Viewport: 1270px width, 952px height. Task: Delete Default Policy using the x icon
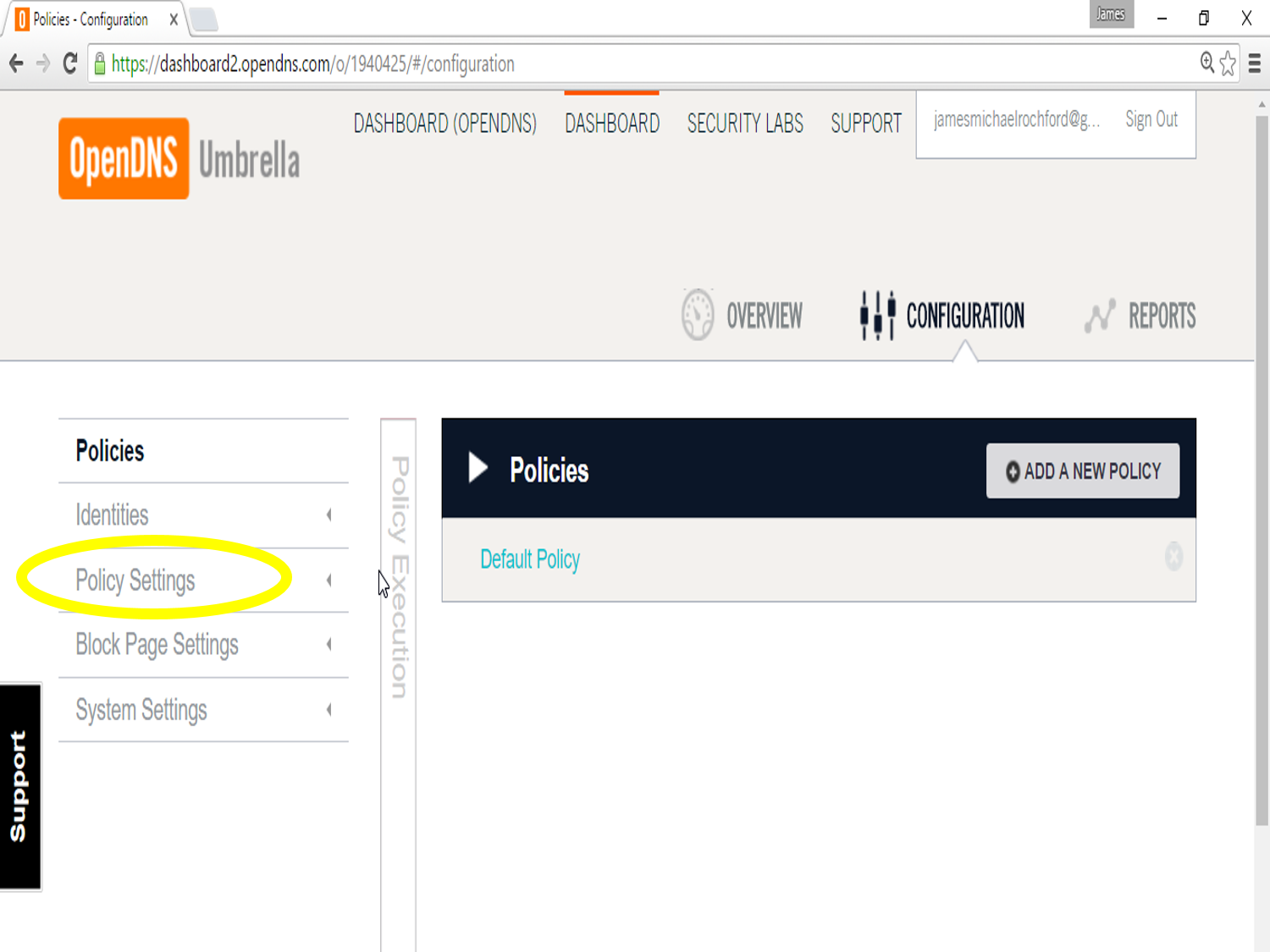[1173, 557]
